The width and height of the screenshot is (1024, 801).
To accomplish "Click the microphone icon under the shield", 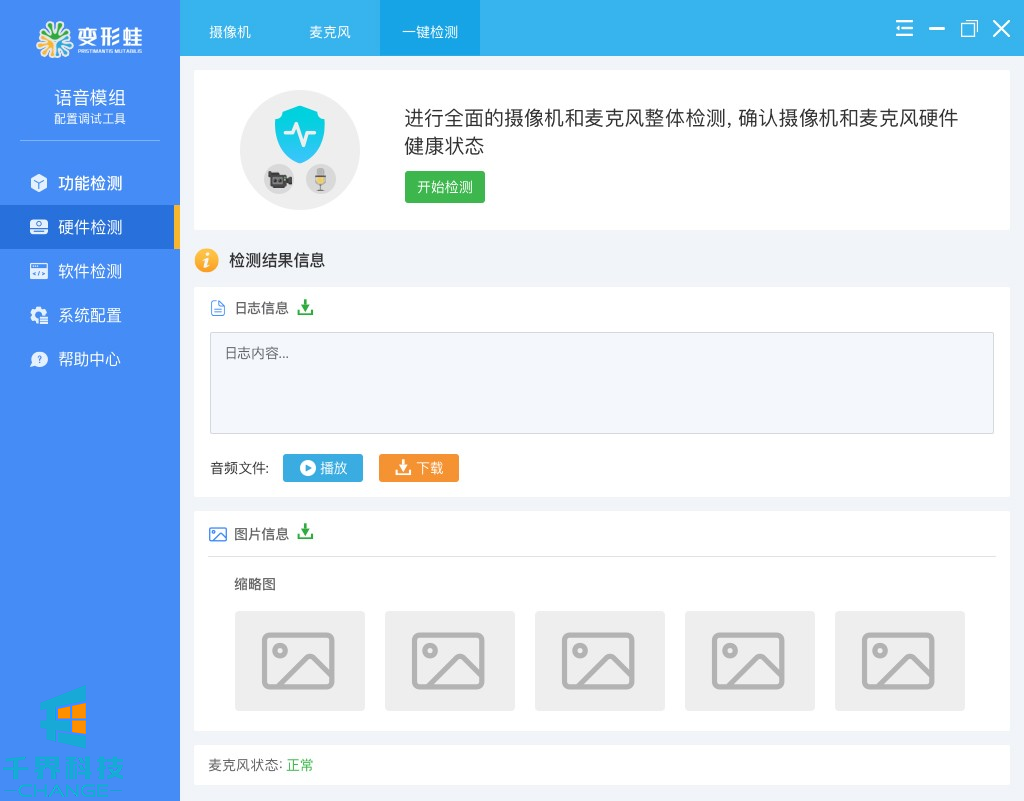I will pyautogui.click(x=320, y=179).
